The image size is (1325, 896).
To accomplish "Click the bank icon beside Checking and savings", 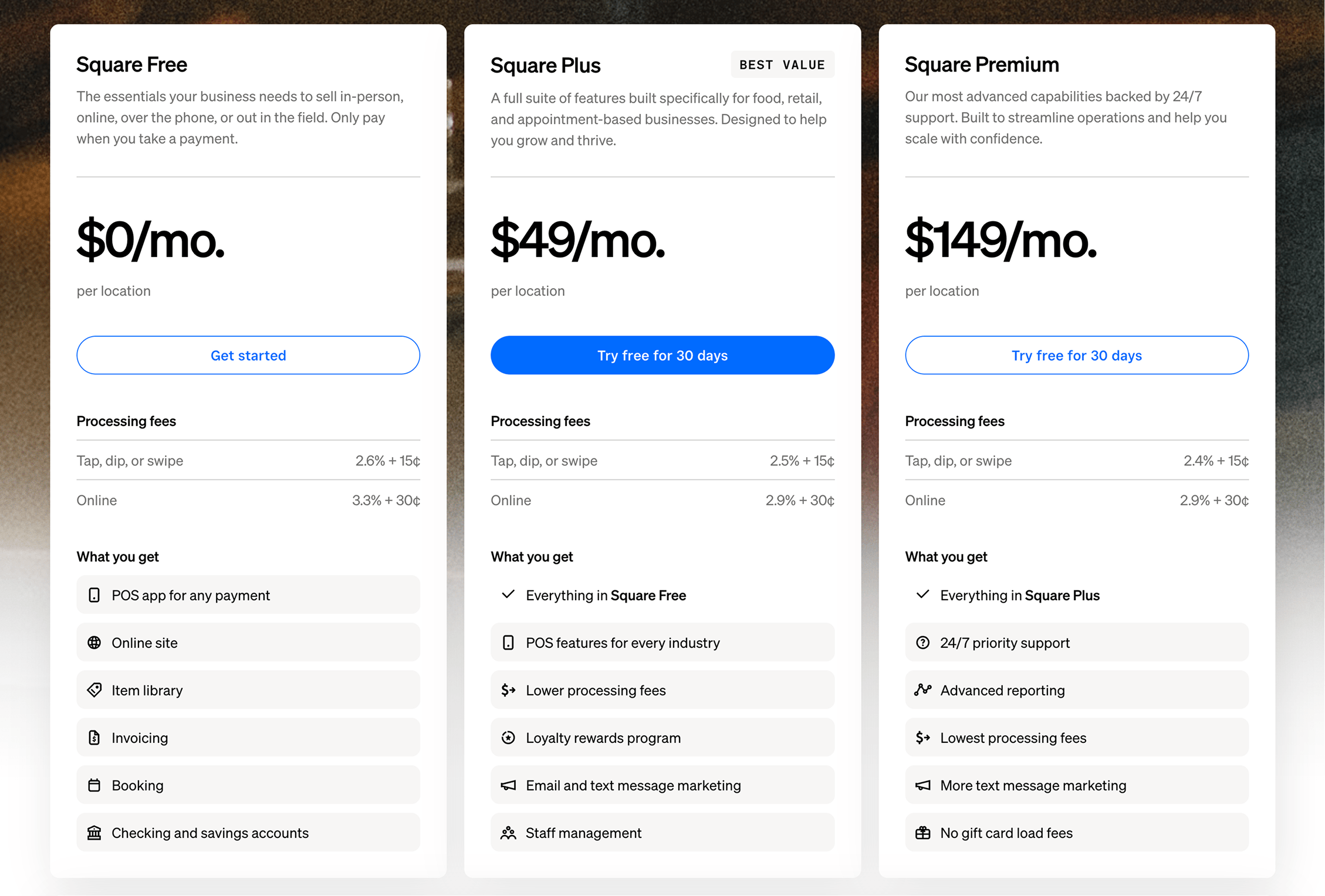I will pyautogui.click(x=94, y=833).
